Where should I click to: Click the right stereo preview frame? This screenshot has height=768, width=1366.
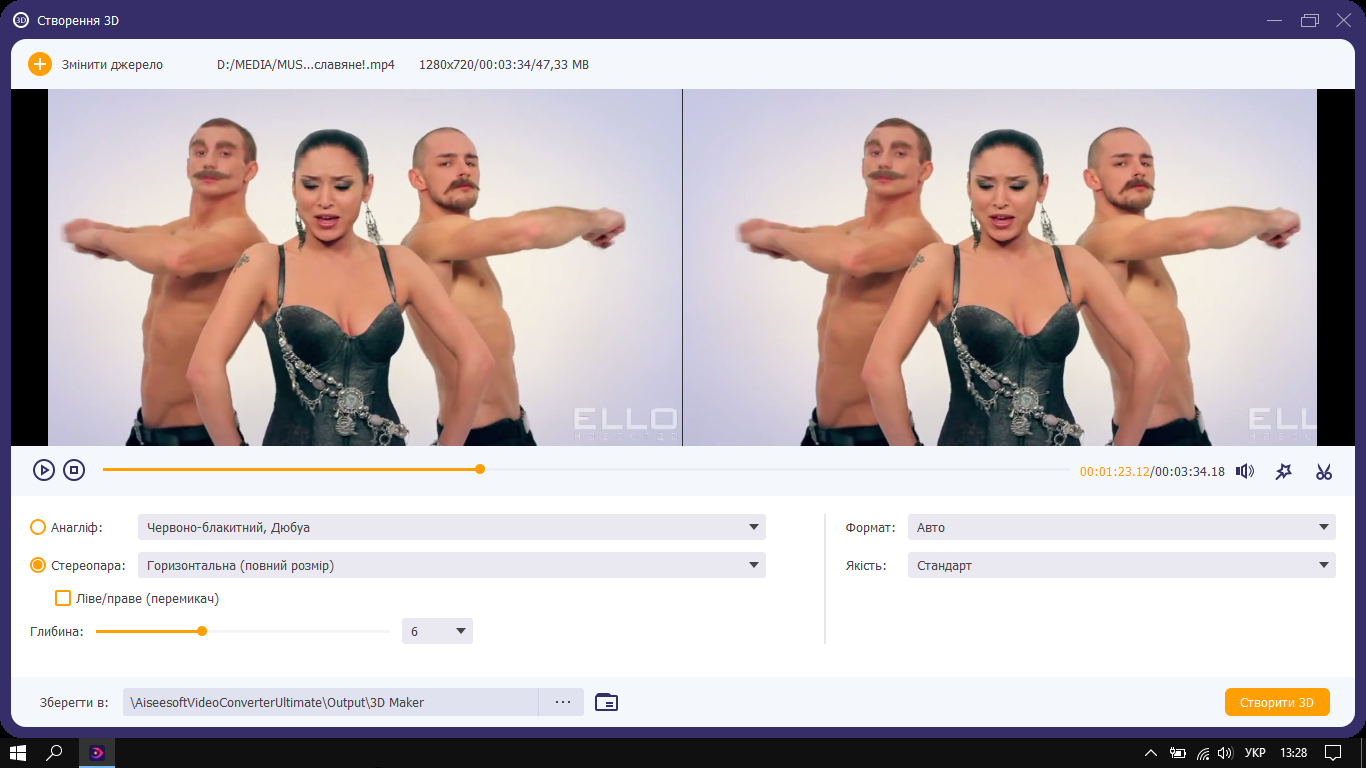tap(1000, 267)
